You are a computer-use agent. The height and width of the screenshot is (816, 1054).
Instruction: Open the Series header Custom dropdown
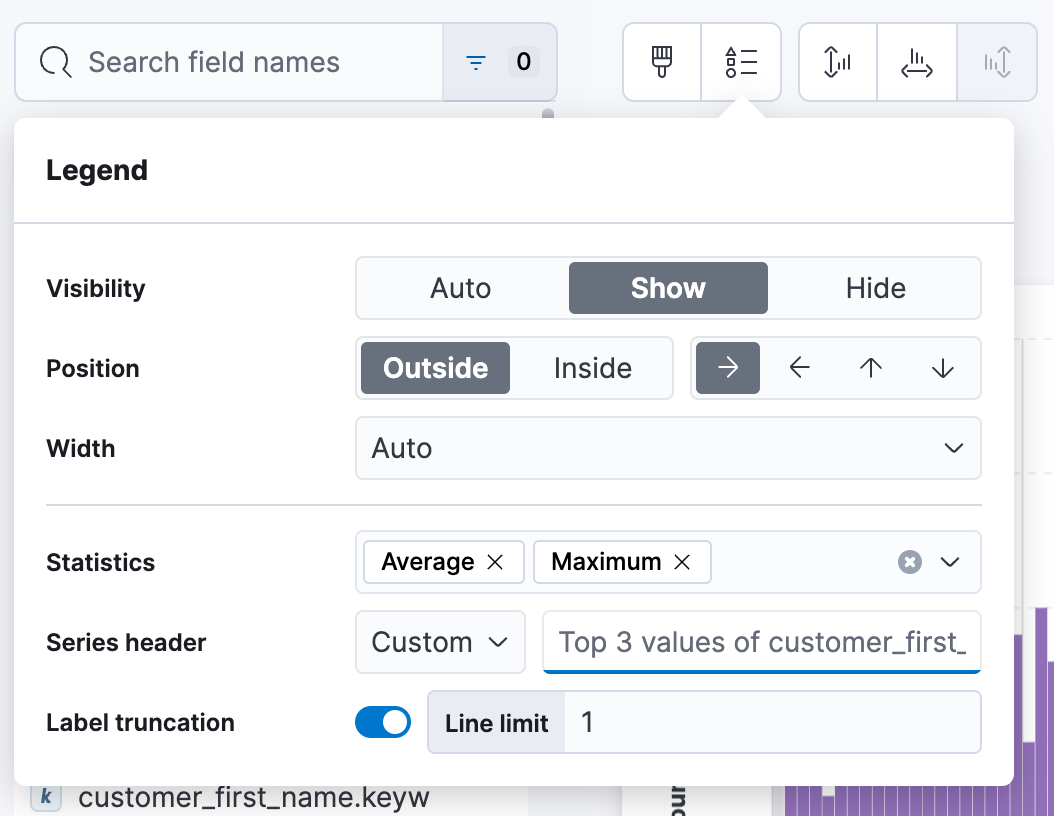pyautogui.click(x=440, y=642)
